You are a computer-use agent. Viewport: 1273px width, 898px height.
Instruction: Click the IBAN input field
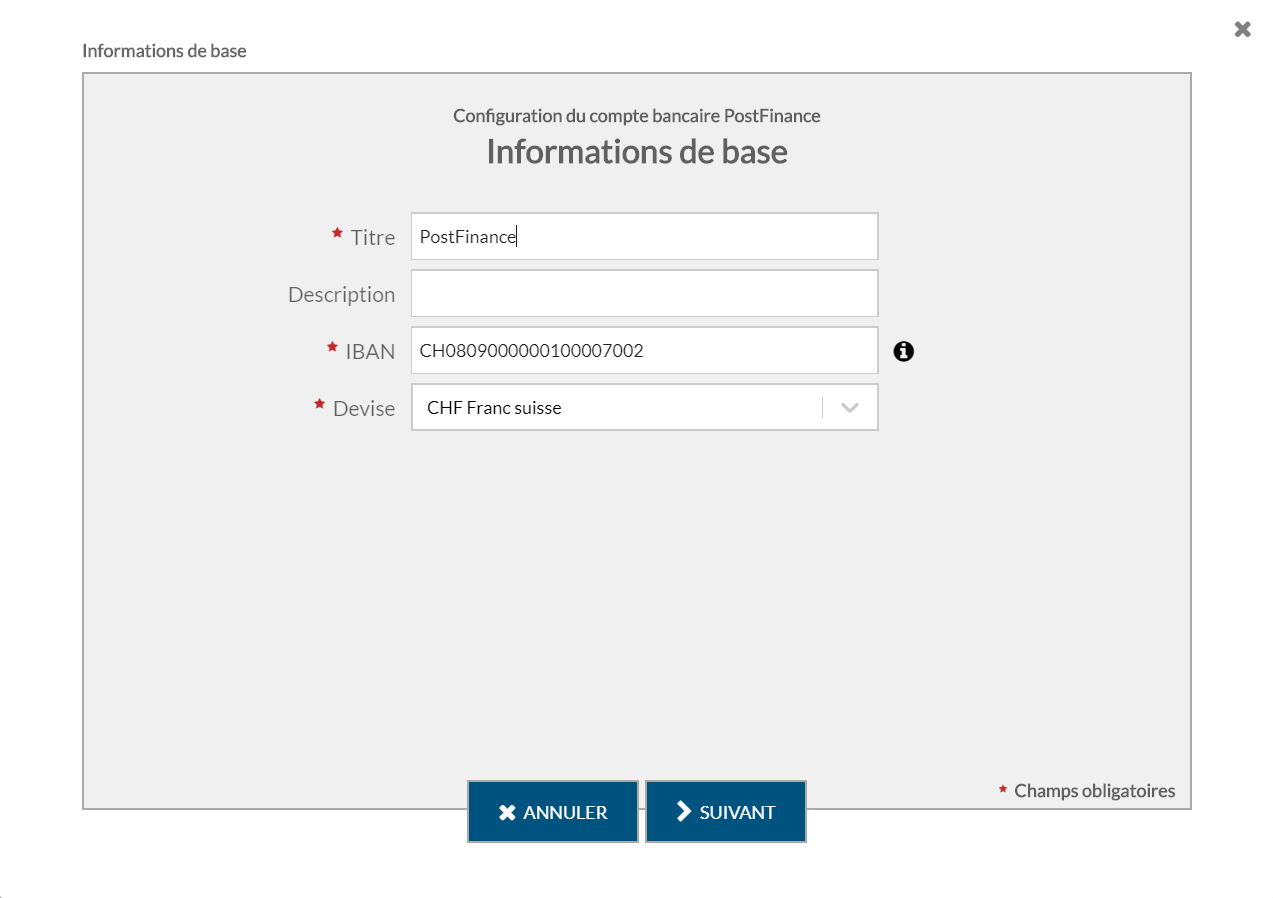tap(644, 350)
